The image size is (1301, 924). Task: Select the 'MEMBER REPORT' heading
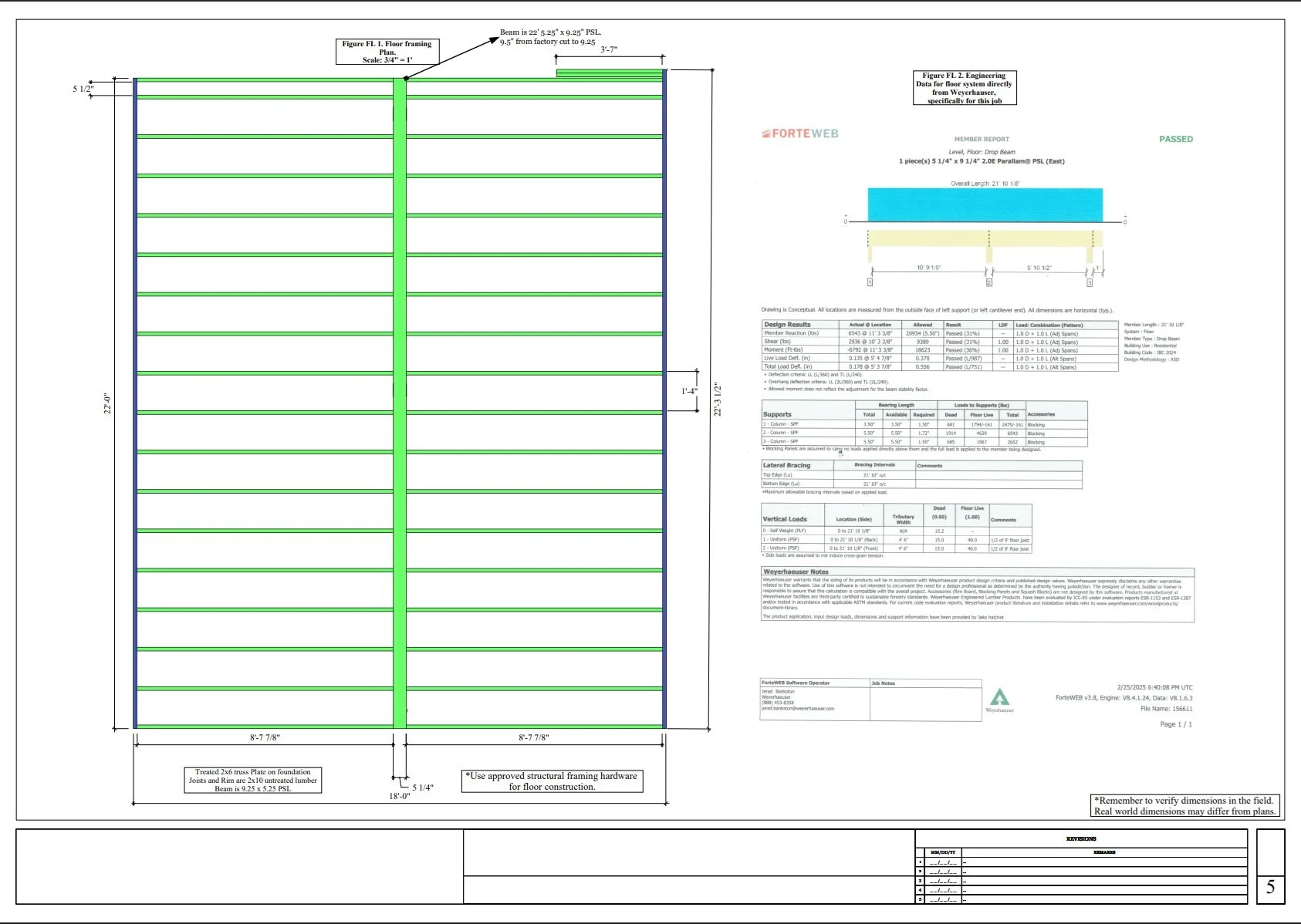click(982, 140)
